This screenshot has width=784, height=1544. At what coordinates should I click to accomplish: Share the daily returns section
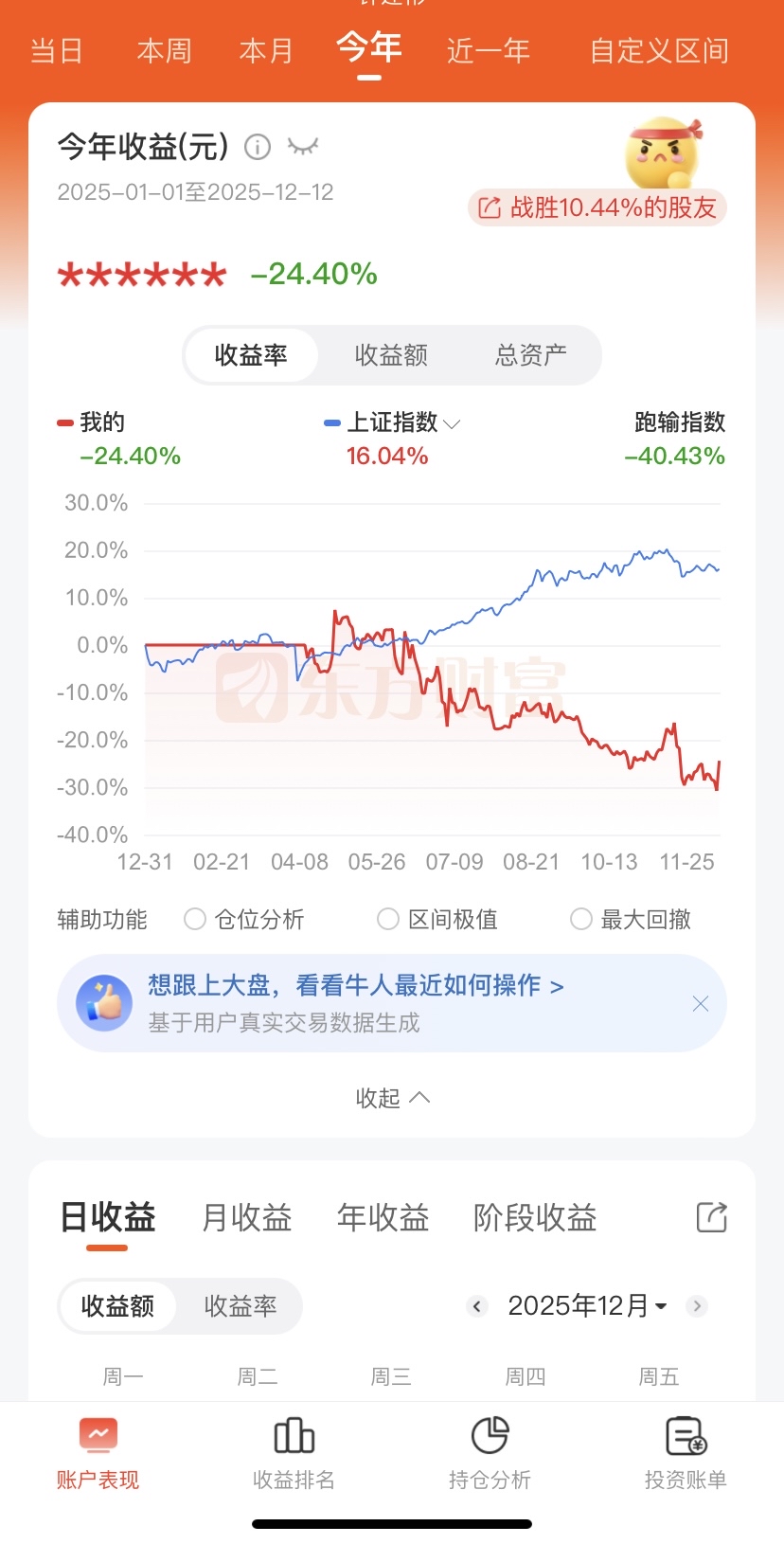tap(711, 1217)
